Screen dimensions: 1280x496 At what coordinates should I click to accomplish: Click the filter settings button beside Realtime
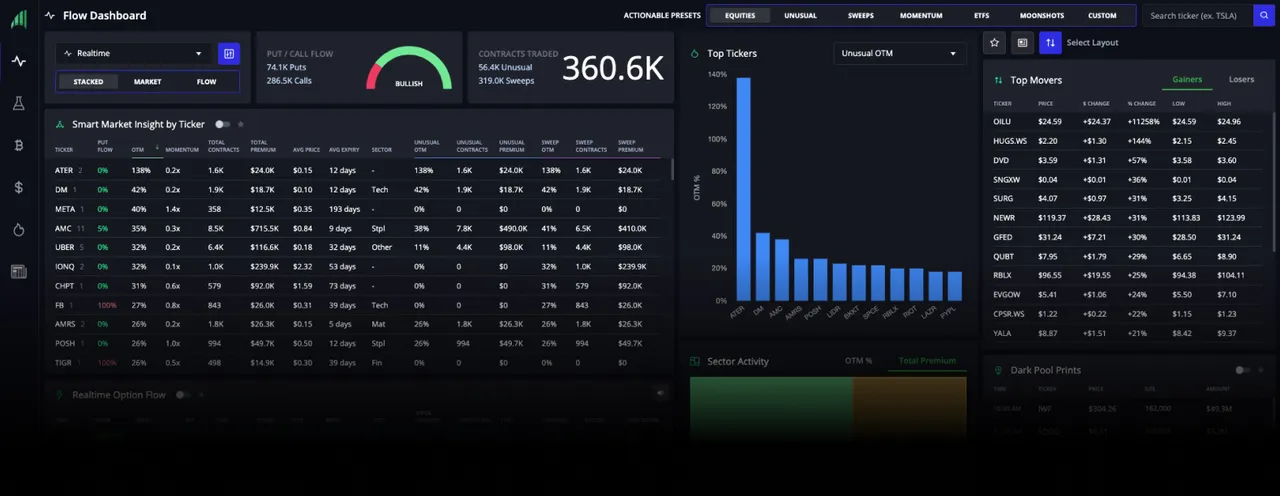click(x=229, y=53)
